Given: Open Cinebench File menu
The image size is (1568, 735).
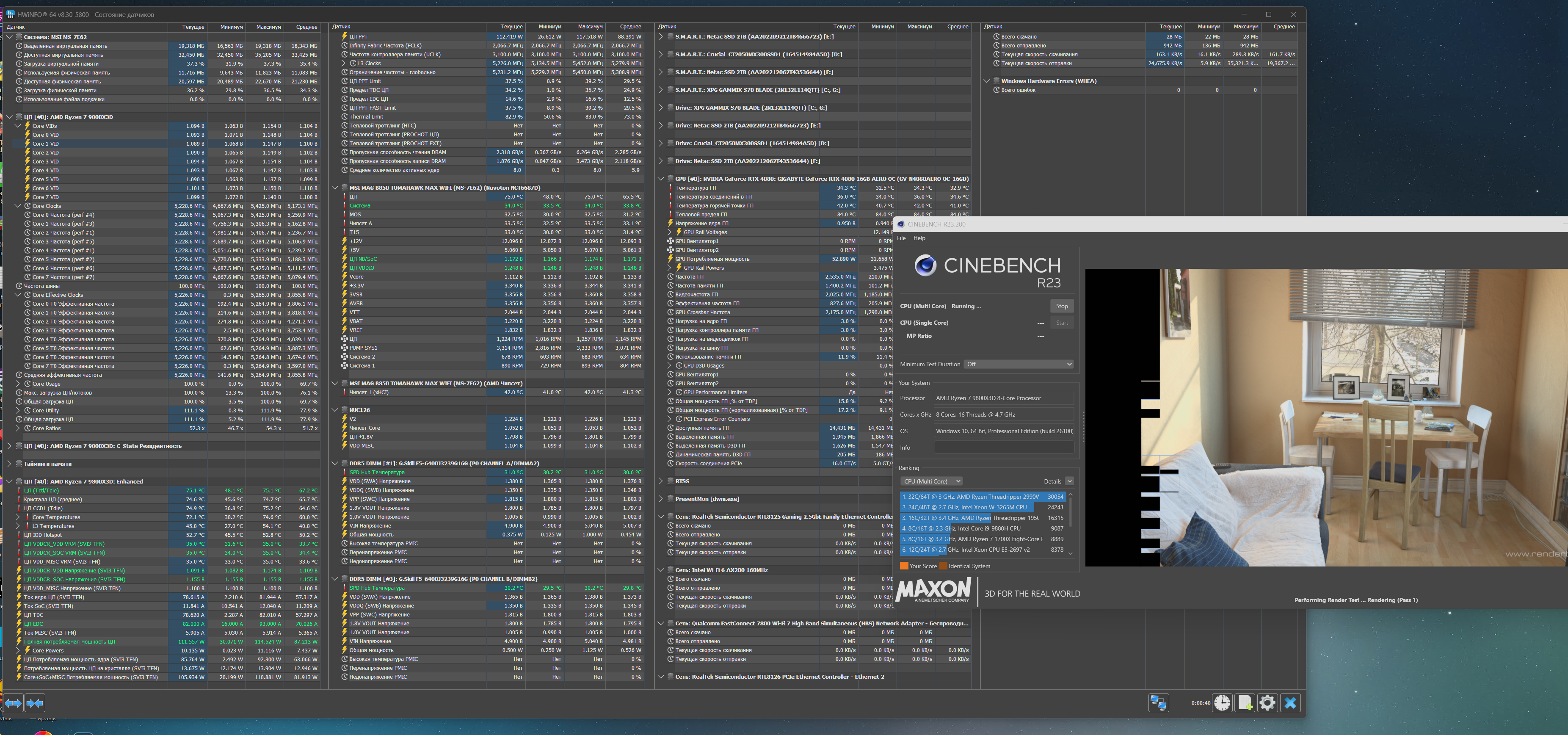Looking at the screenshot, I should click(901, 238).
